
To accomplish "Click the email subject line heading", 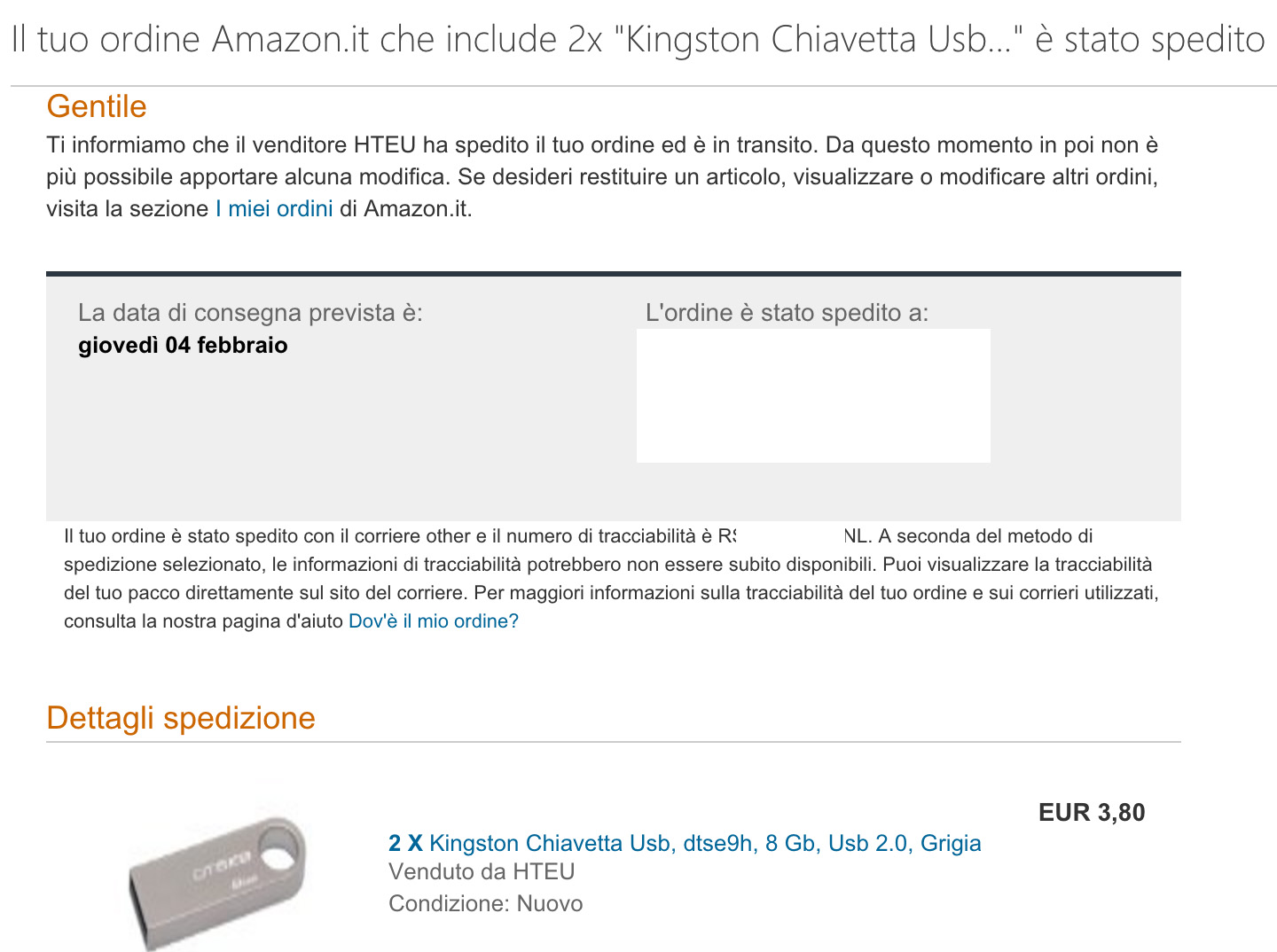I will click(638, 40).
